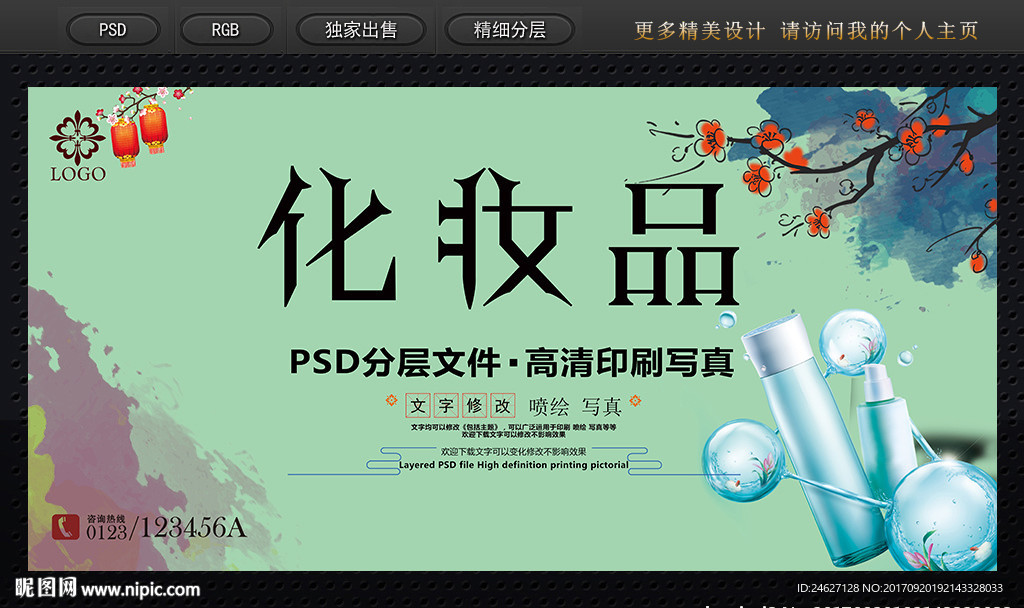Select the 精细分层 button

pos(509,30)
